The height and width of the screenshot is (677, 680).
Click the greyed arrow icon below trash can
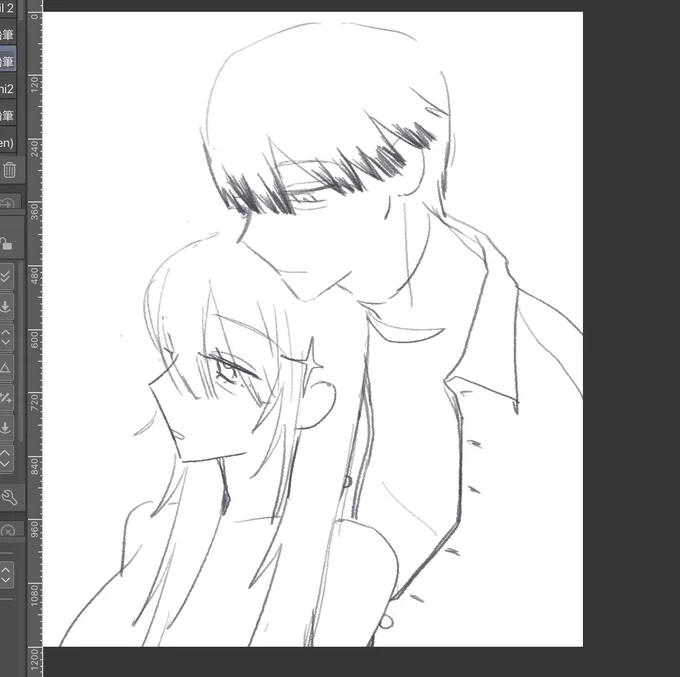pos(7,203)
